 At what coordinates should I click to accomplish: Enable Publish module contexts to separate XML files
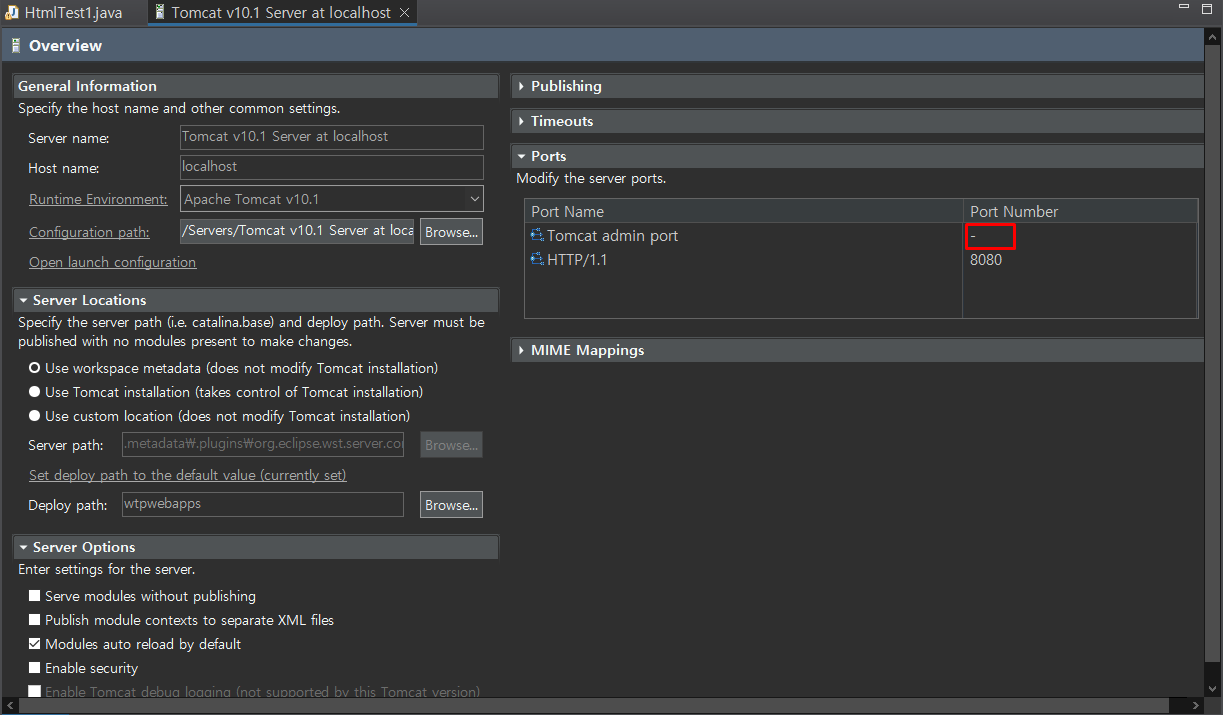(35, 620)
